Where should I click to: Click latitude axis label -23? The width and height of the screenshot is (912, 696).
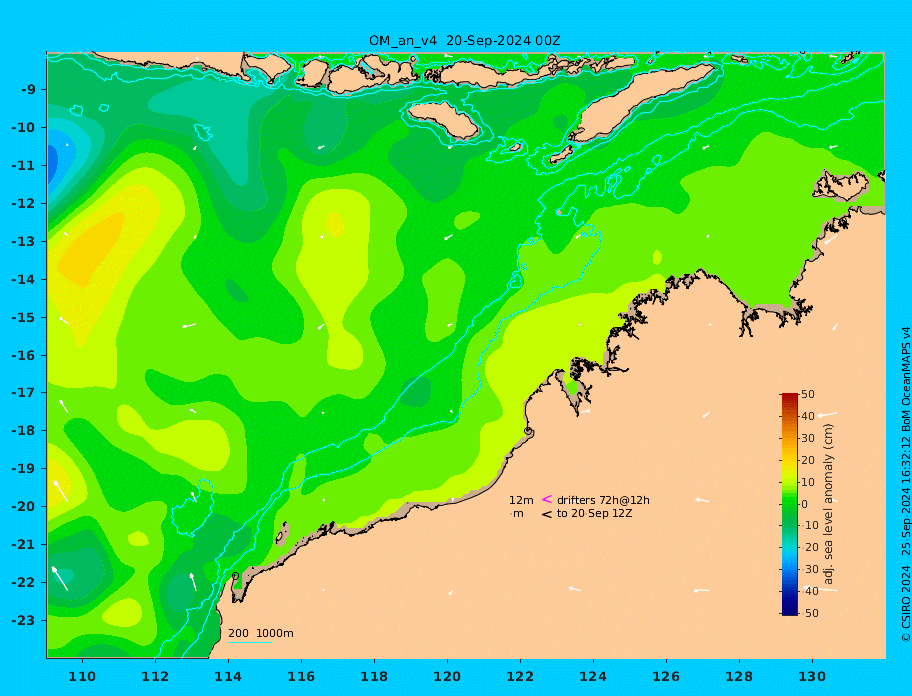point(23,620)
